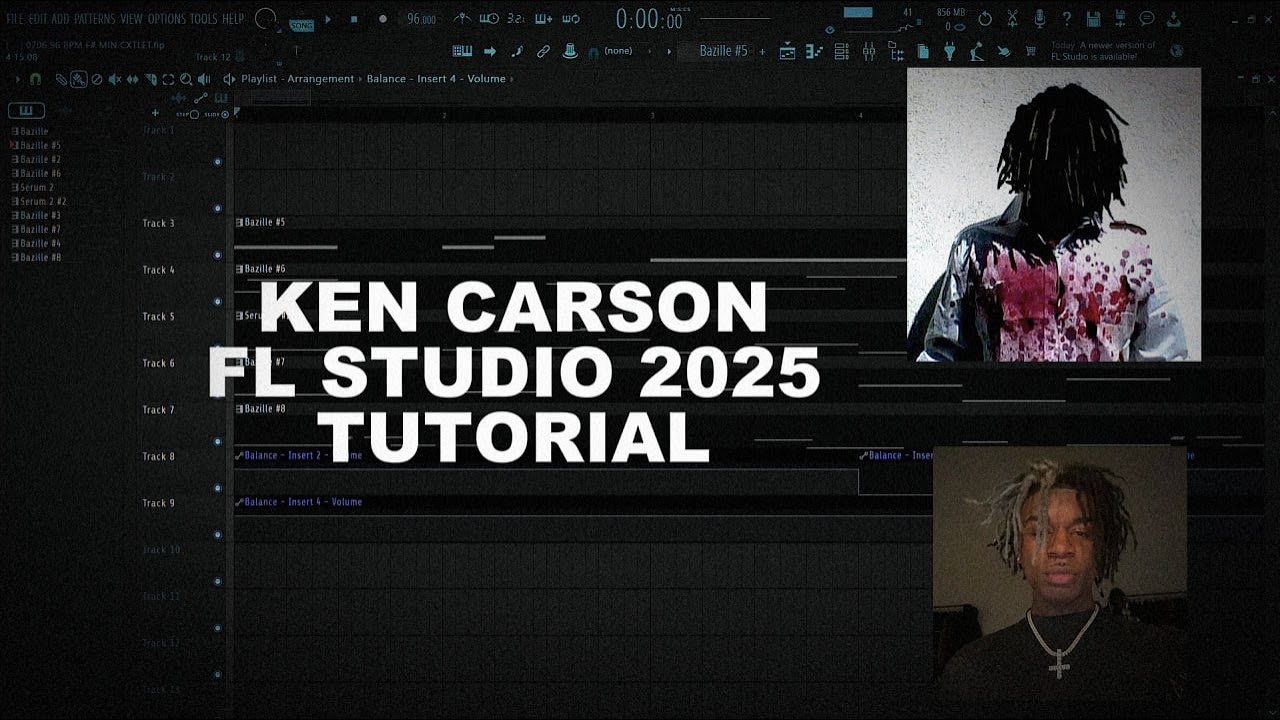
Task: Toggle the 3.2.1 countdown before recording
Action: [517, 19]
